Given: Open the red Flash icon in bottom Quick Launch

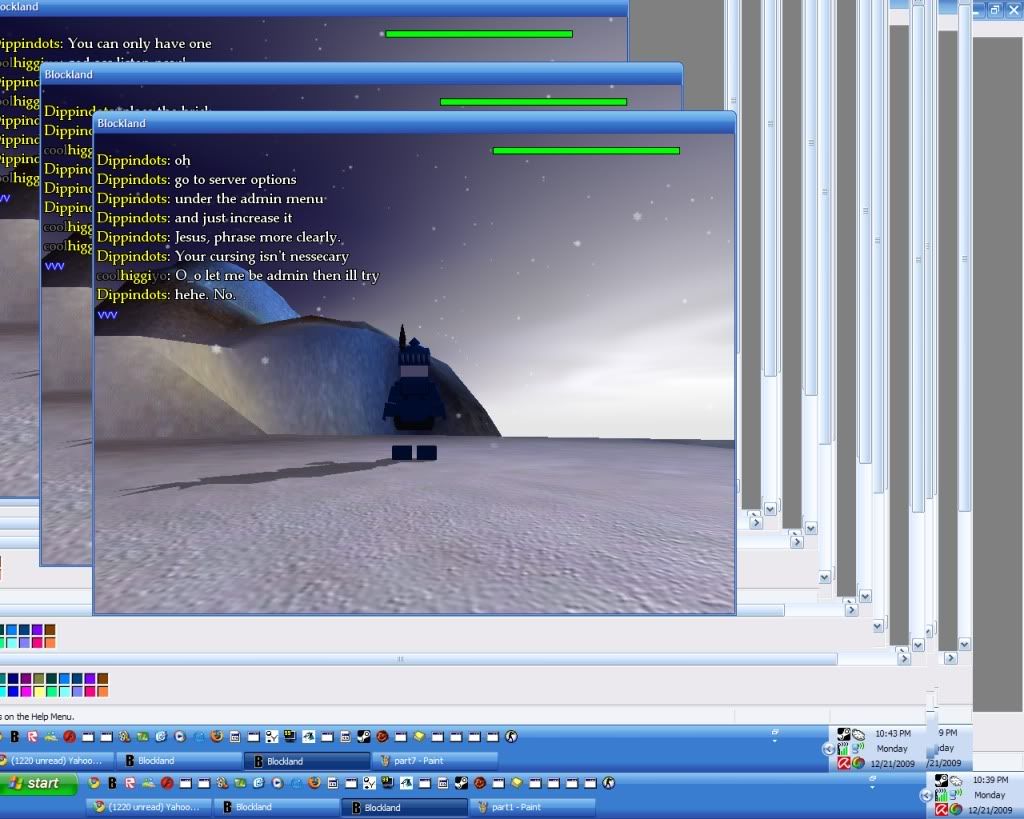Looking at the screenshot, I should click(167, 783).
